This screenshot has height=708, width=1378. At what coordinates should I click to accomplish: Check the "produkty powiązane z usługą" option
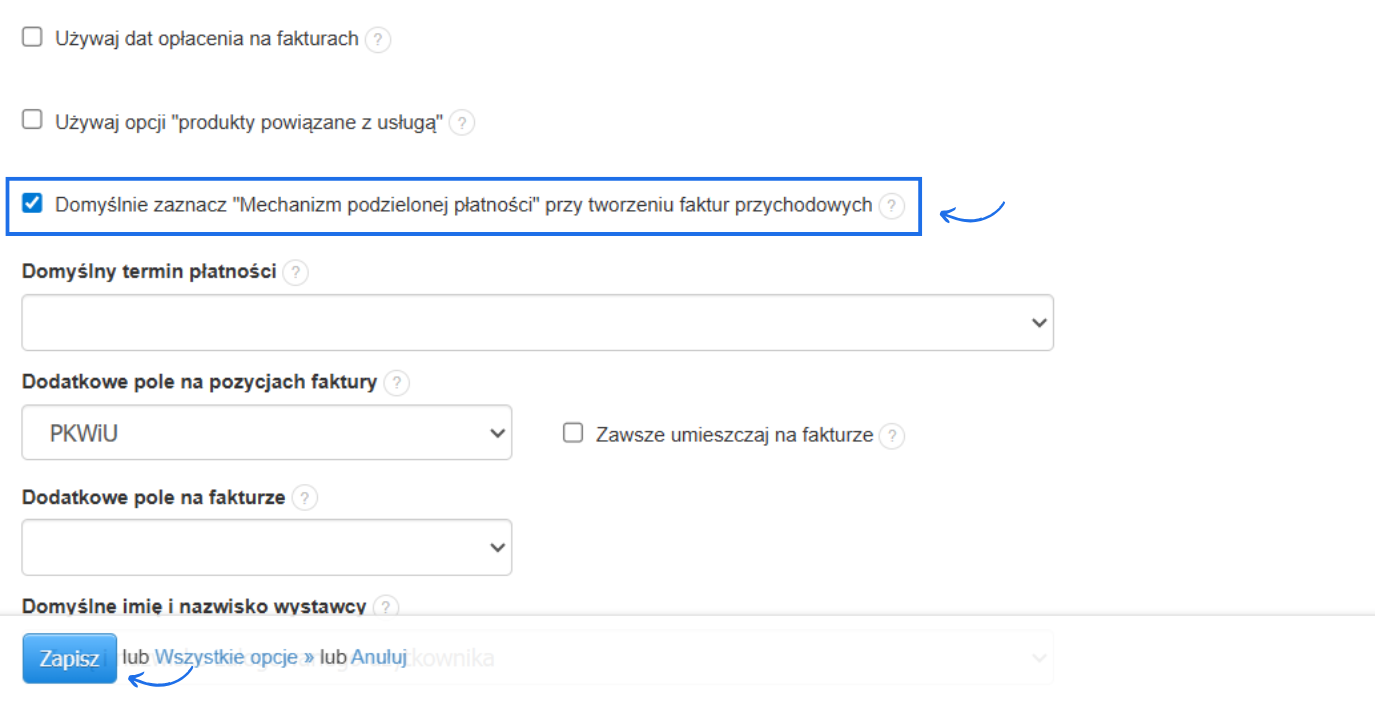31,119
